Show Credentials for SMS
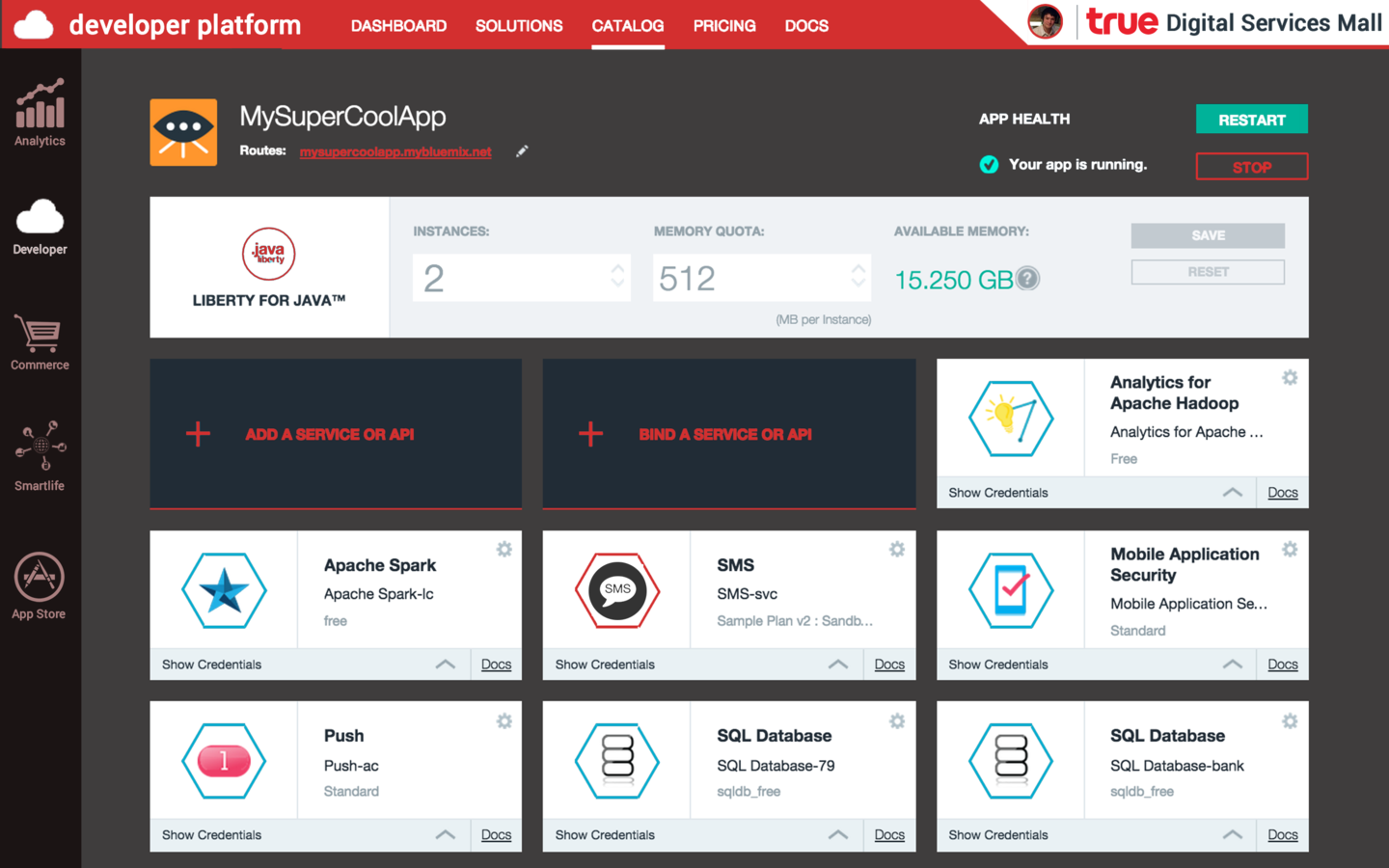Screen dimensions: 1389x868 [605, 665]
